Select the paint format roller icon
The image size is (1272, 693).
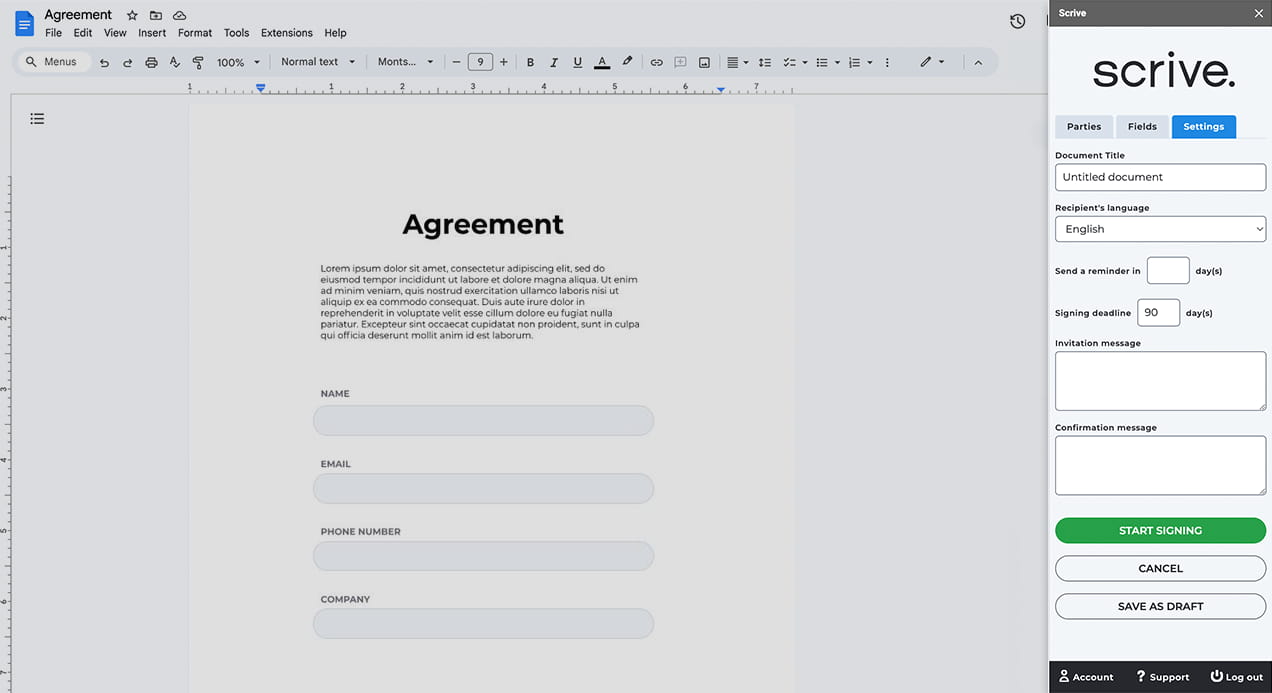(198, 62)
